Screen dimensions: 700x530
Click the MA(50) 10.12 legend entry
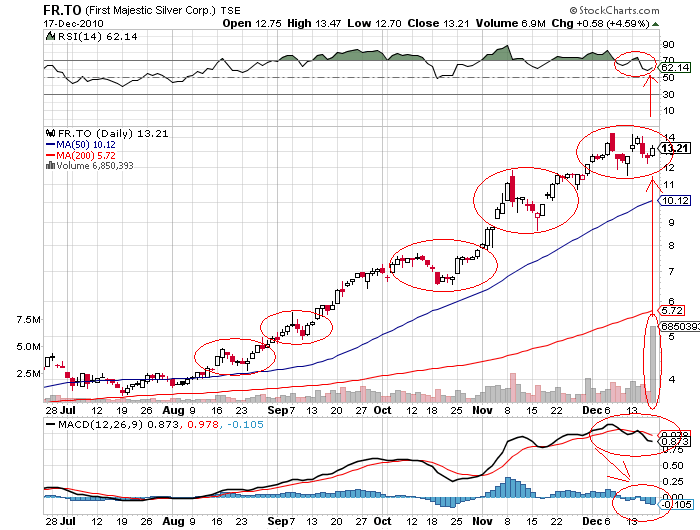(81, 145)
